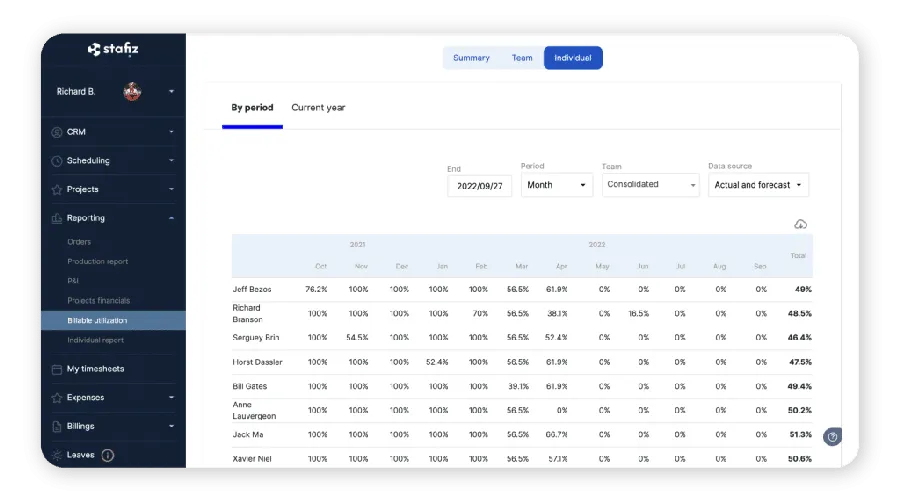Screen dimensions: 900x499
Task: Open the Period Month dropdown
Action: coord(557,185)
